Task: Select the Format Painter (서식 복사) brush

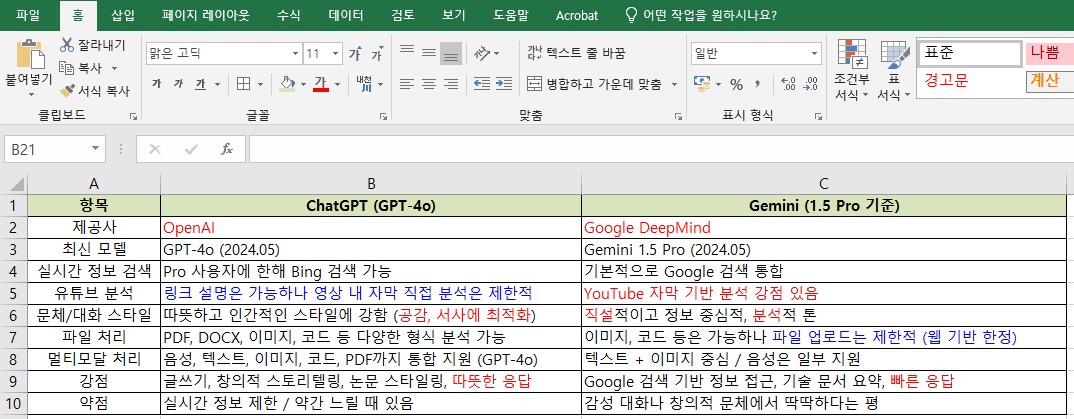Action: (66, 90)
